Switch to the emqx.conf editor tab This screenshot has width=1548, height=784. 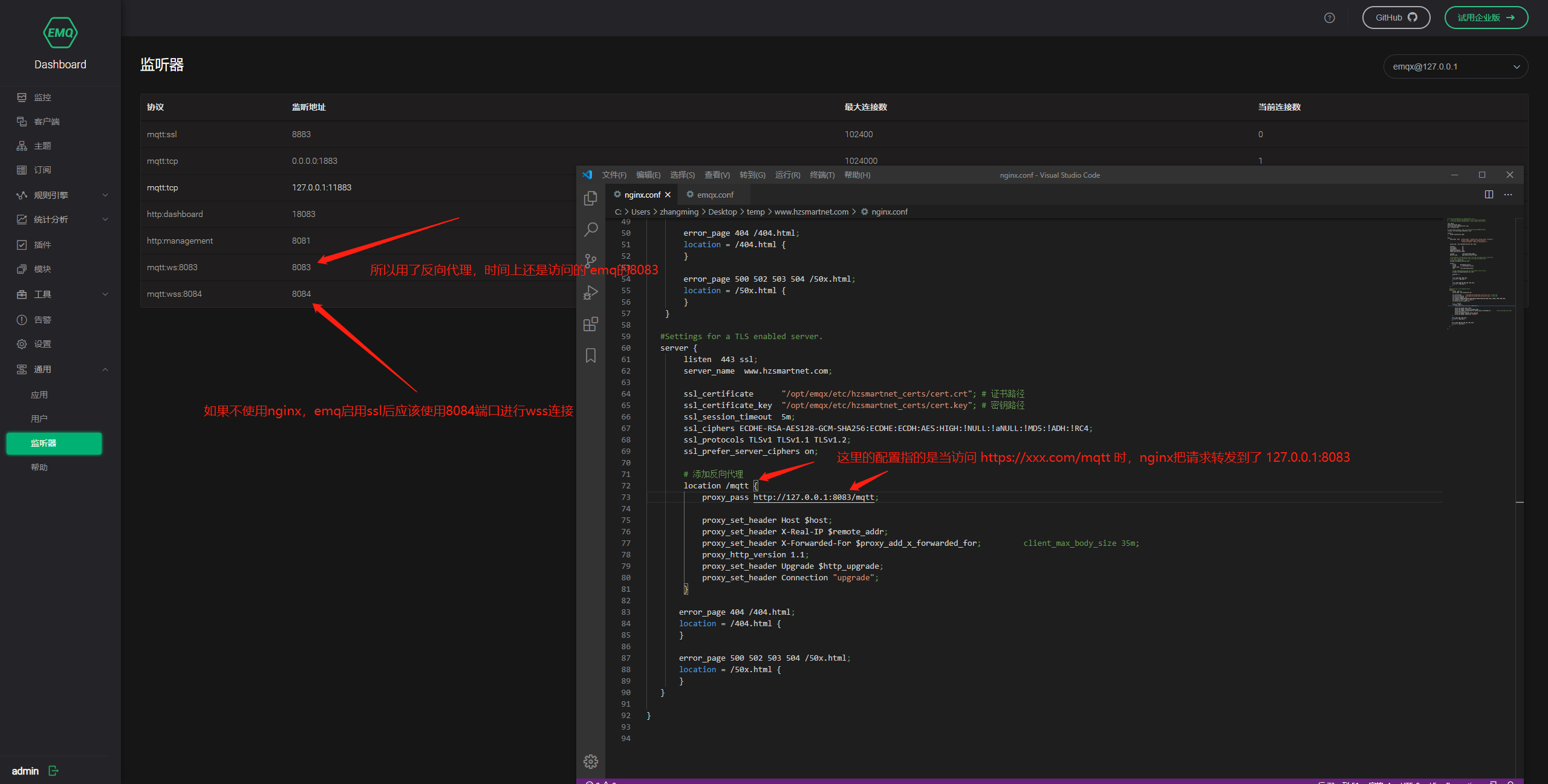715,195
